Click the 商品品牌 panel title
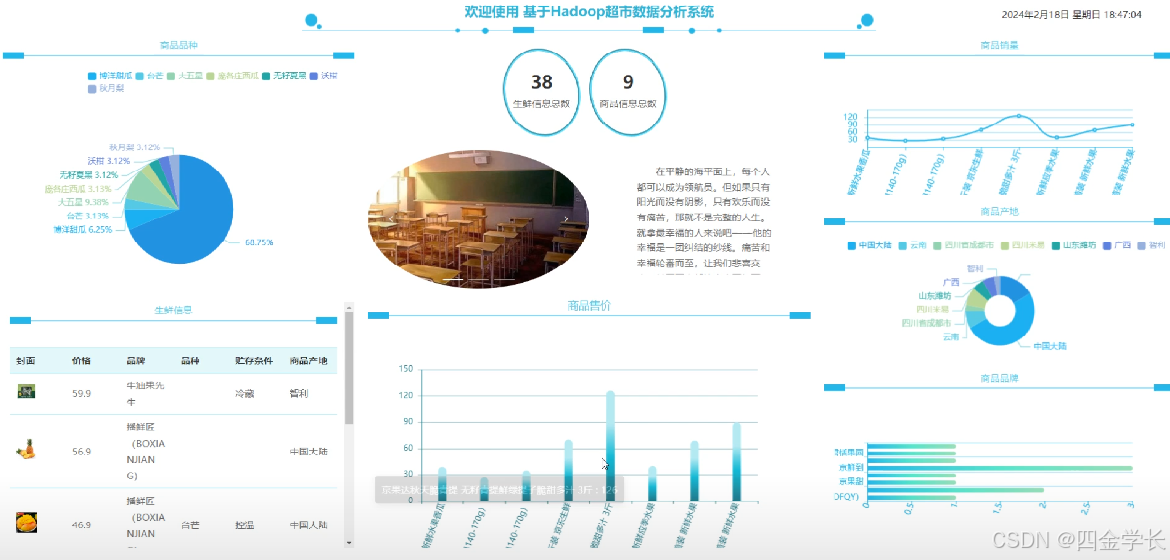Viewport: 1170px width, 560px height. click(998, 379)
